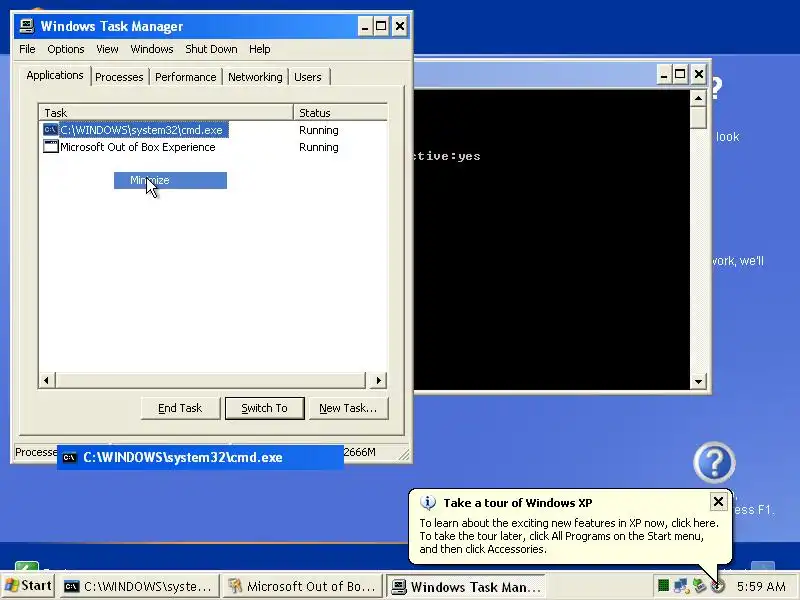
Task: Switch to the Networking tab
Action: coord(255,77)
